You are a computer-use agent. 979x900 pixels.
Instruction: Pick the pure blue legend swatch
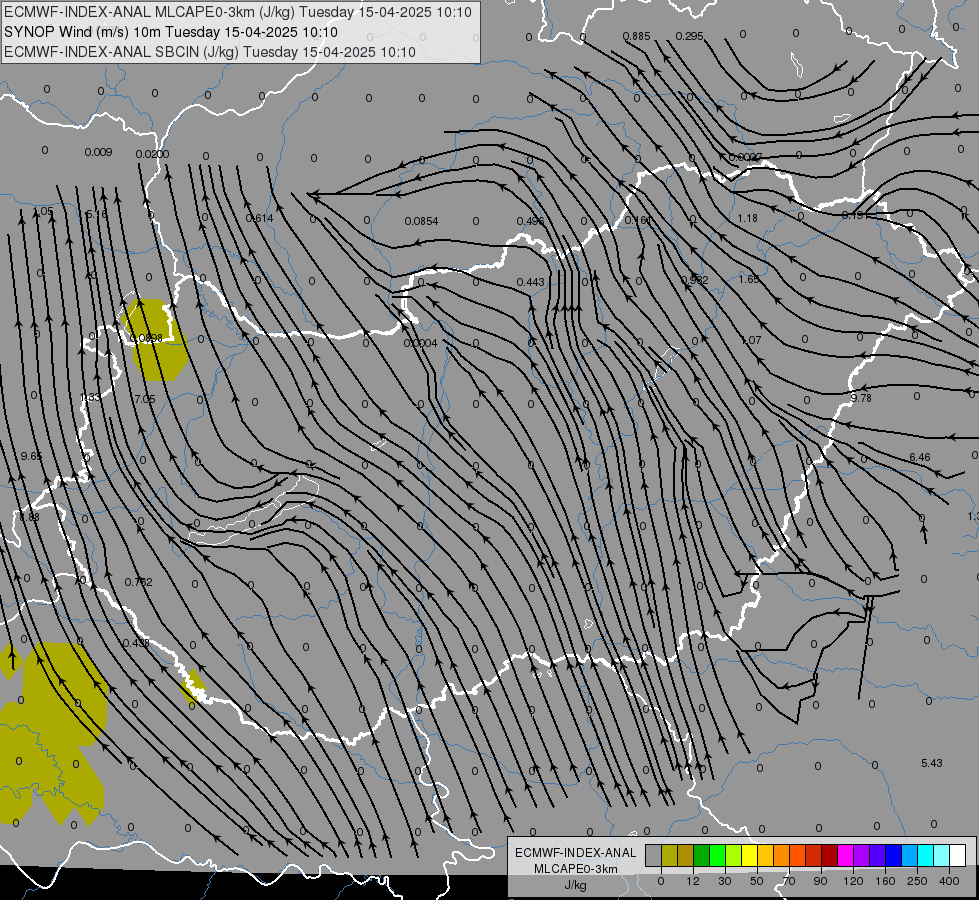tap(893, 855)
